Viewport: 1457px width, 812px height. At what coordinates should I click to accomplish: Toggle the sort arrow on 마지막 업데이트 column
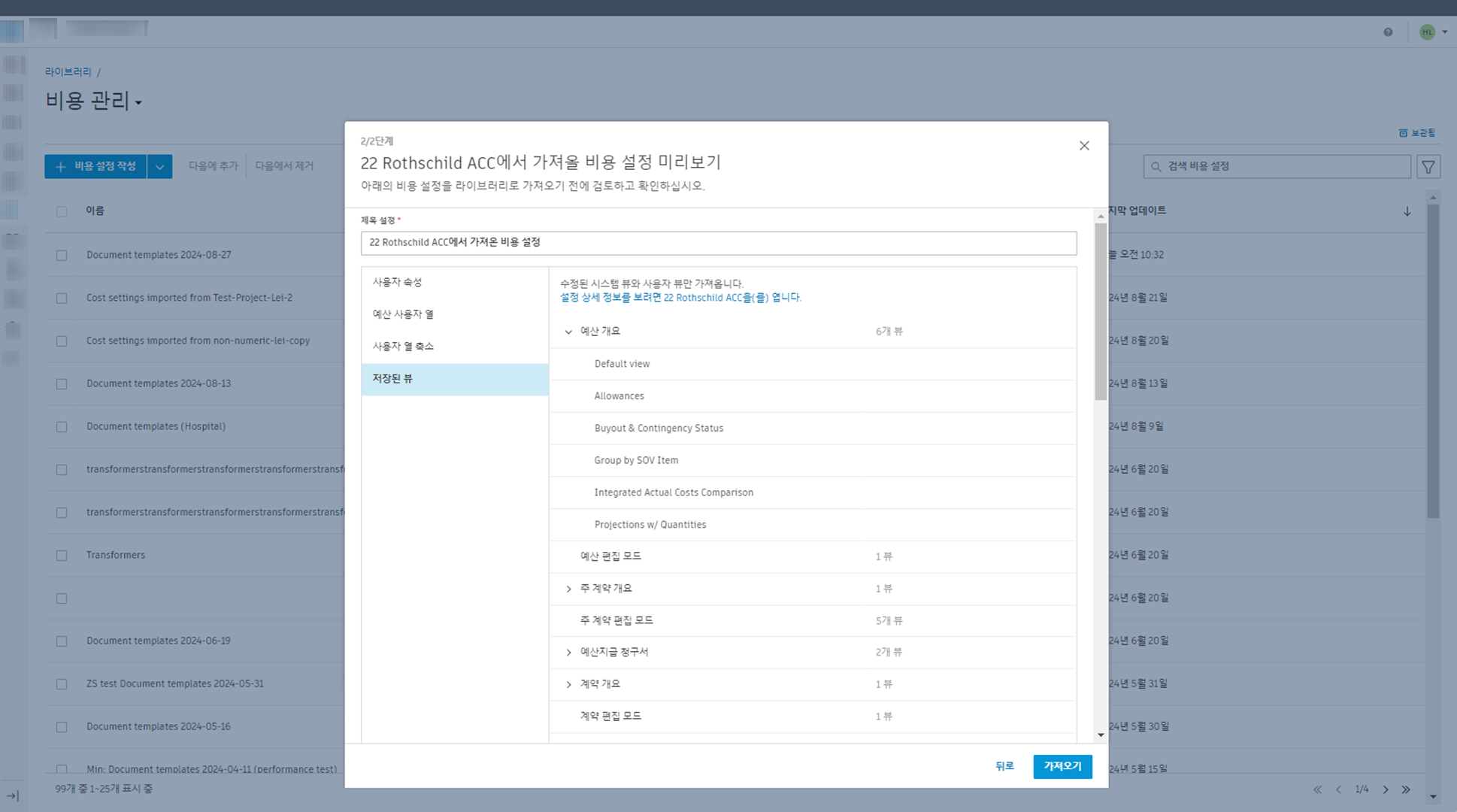point(1407,211)
